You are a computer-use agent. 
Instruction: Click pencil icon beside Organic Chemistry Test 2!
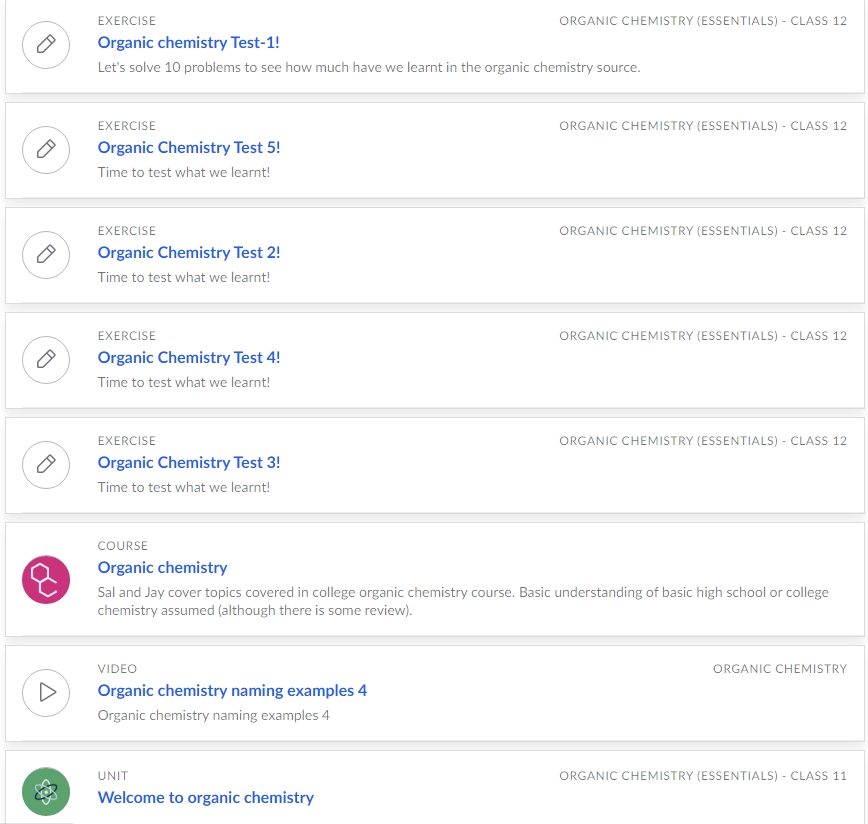click(x=46, y=255)
